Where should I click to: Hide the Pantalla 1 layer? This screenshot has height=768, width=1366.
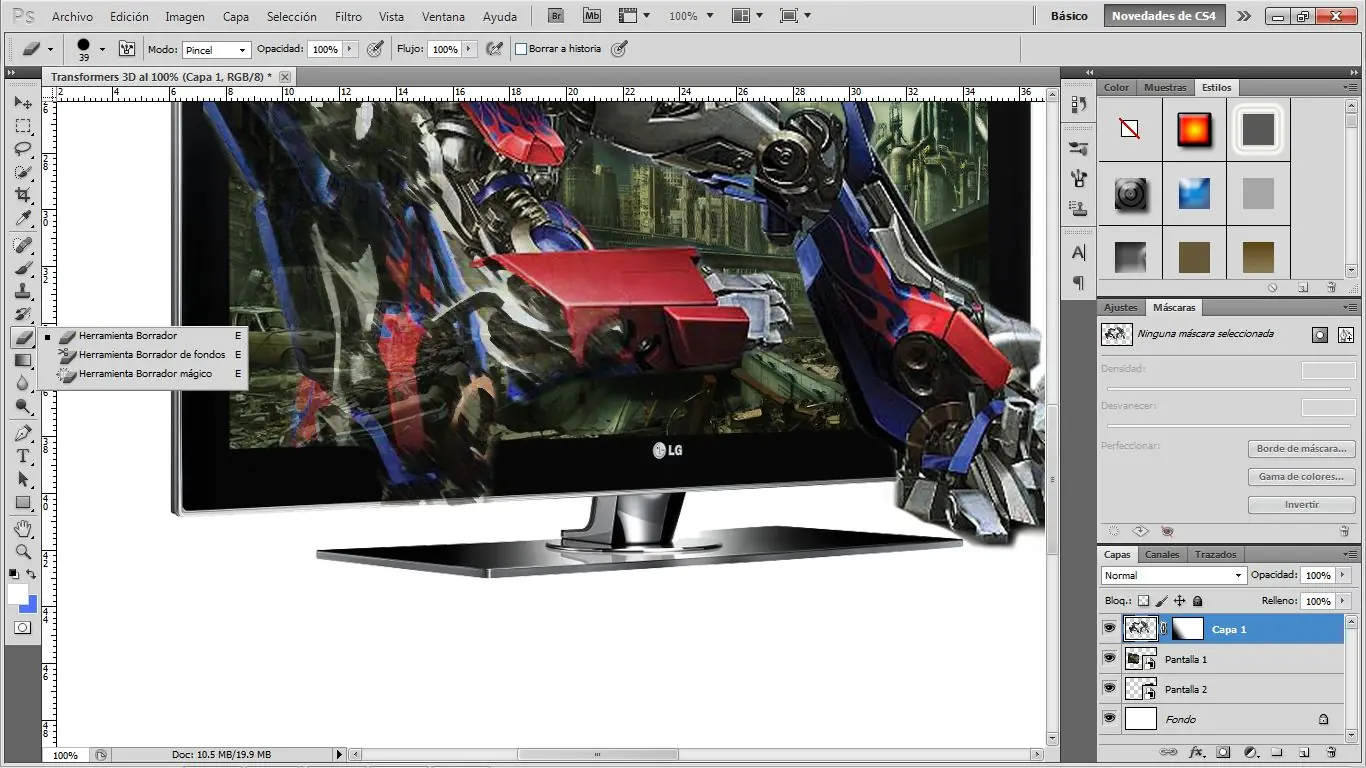(x=1109, y=659)
